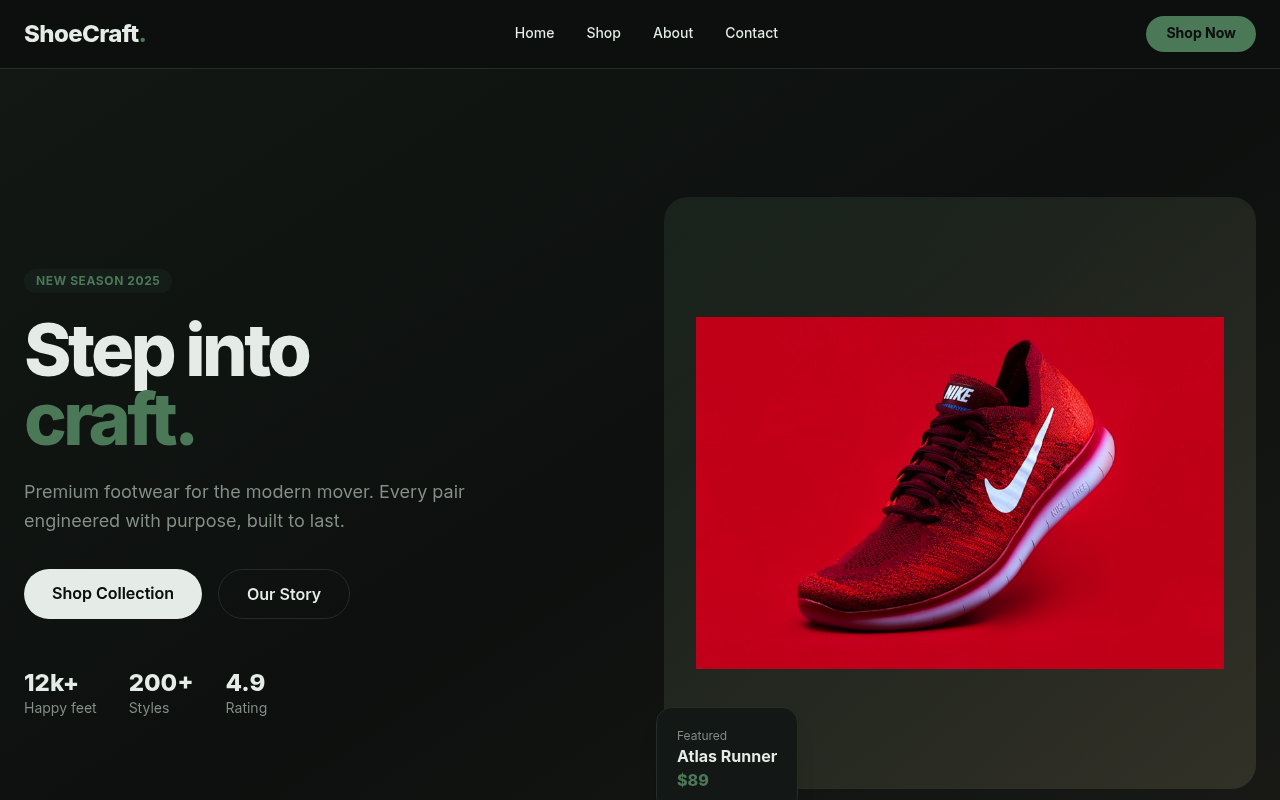Open the About menu item
Image resolution: width=1280 pixels, height=800 pixels.
(673, 33)
